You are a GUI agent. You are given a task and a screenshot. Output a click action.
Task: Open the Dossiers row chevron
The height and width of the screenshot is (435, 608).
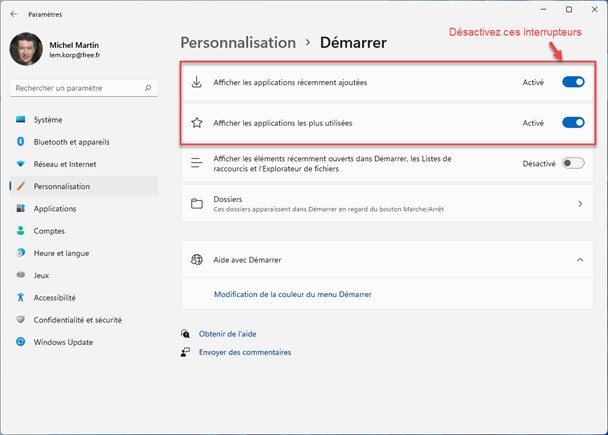click(x=580, y=204)
